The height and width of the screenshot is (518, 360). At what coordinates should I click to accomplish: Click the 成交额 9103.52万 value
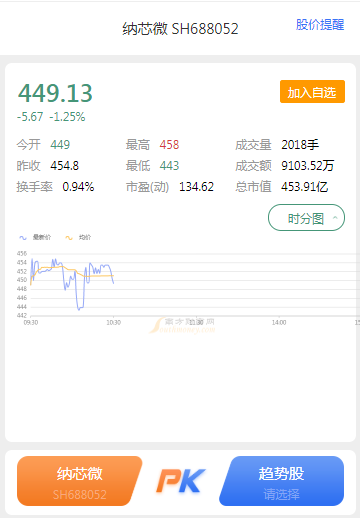coord(308,166)
